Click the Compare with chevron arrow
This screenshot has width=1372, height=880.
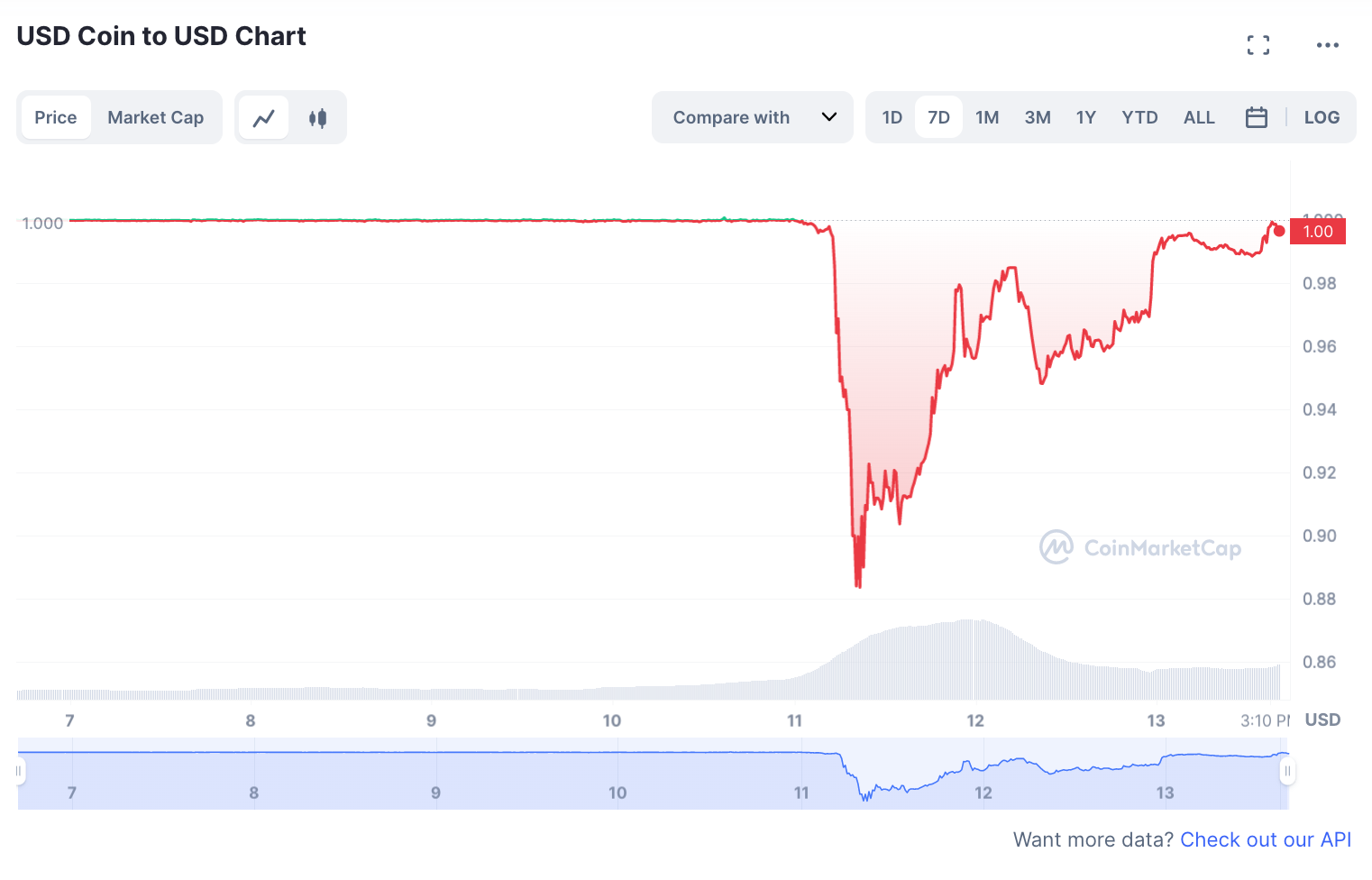[829, 117]
